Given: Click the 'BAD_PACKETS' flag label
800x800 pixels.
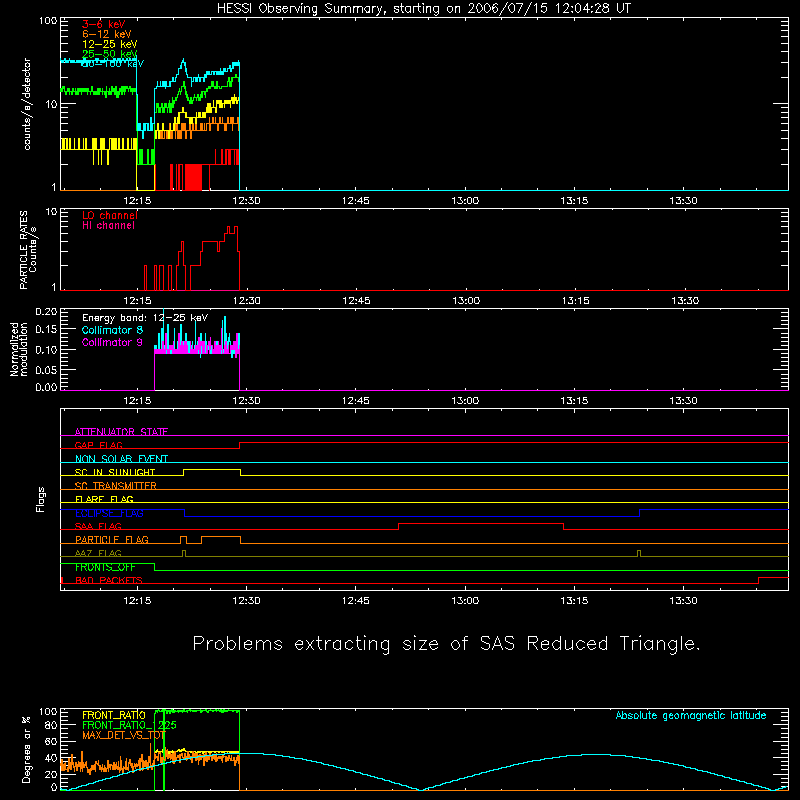Looking at the screenshot, I should coord(109,580).
